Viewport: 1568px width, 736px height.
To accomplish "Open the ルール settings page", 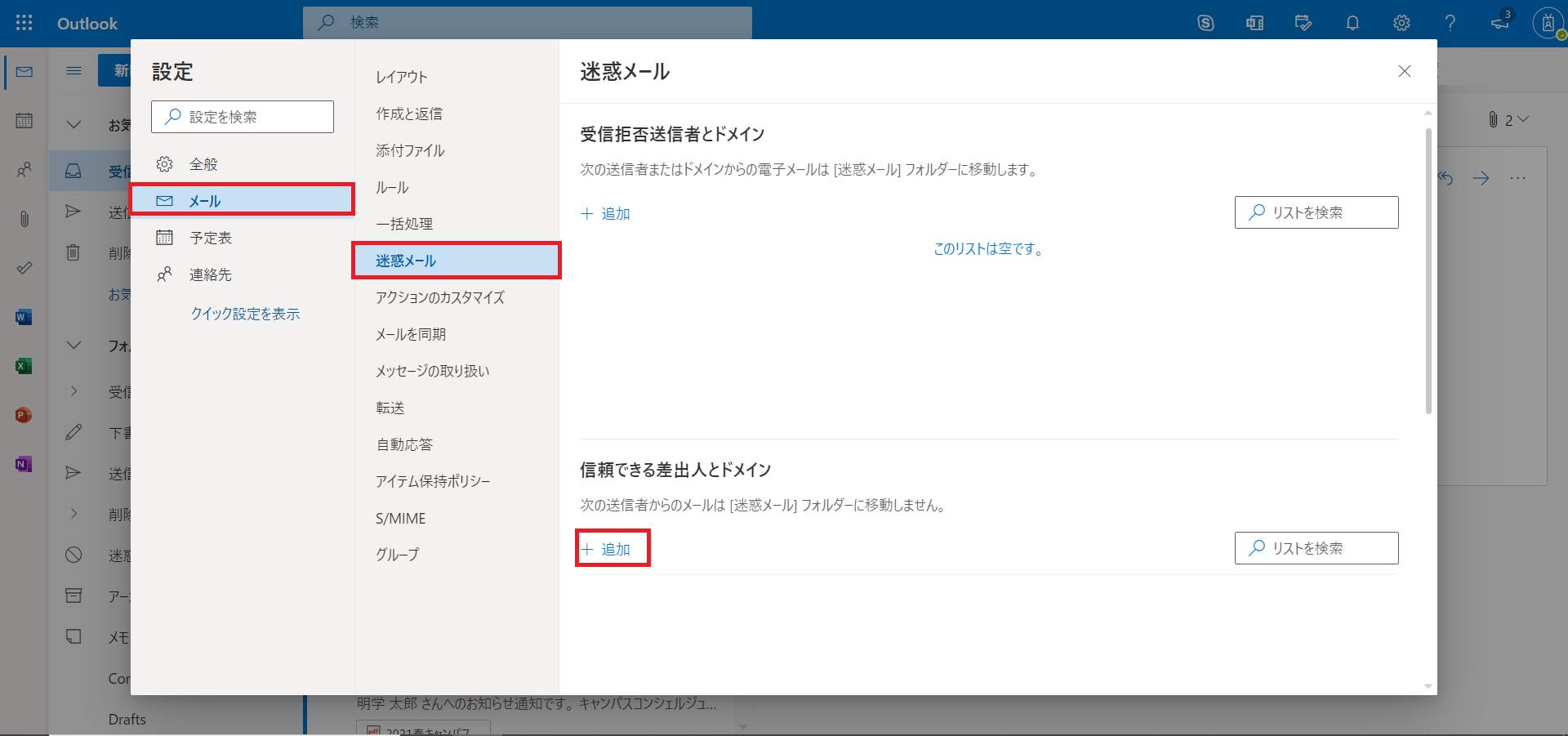I will [392, 187].
